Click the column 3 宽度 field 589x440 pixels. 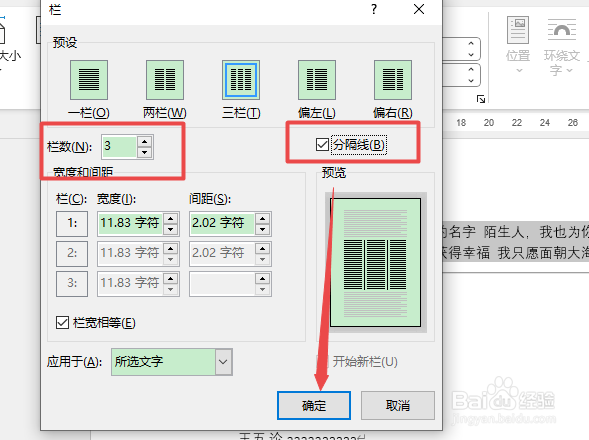(x=130, y=284)
